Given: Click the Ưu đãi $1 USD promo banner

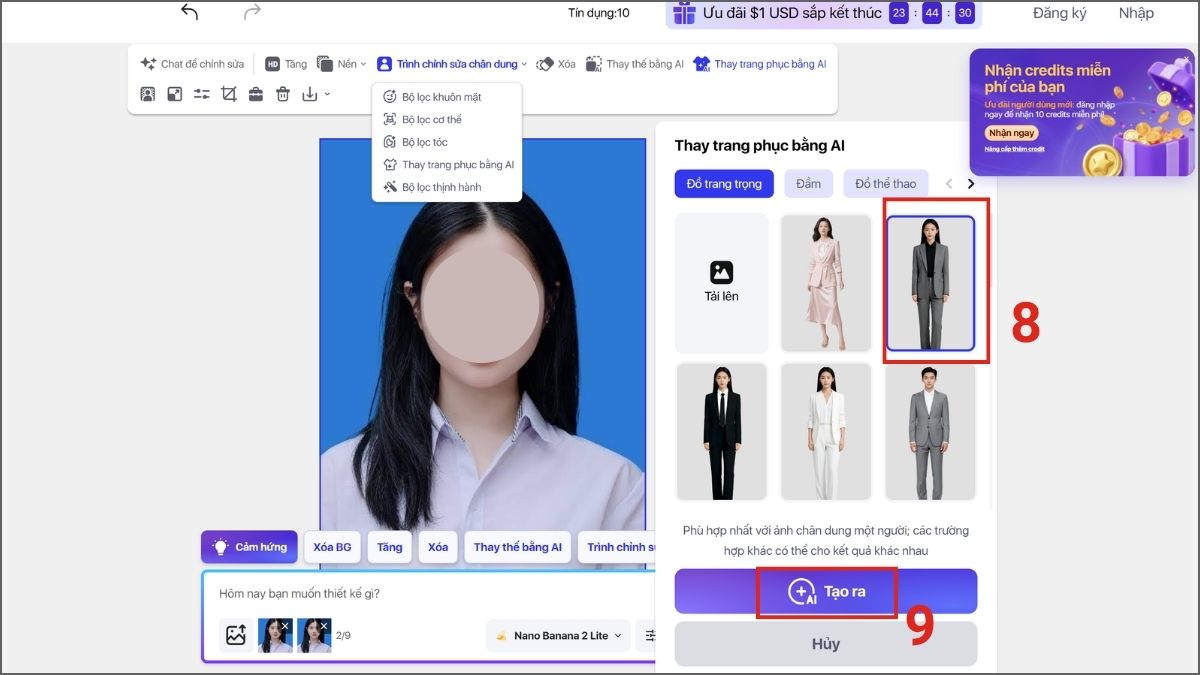Looking at the screenshot, I should [x=824, y=13].
